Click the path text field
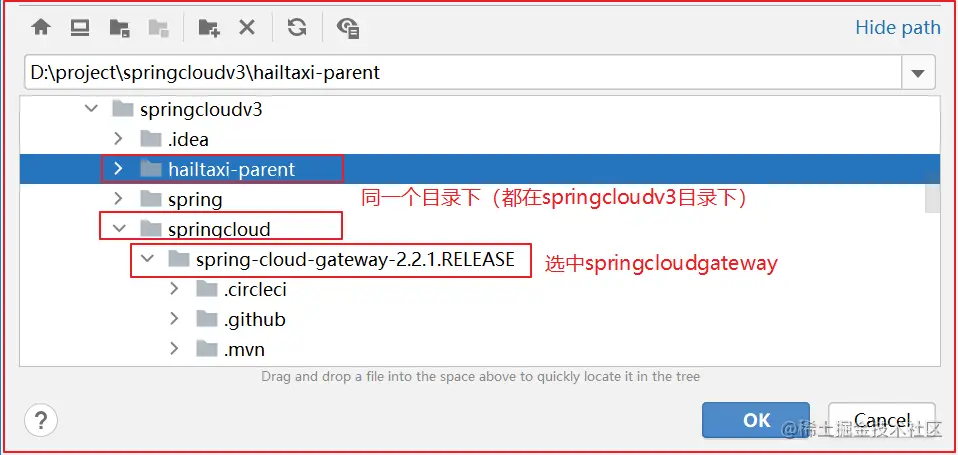This screenshot has height=455, width=958. (x=463, y=73)
